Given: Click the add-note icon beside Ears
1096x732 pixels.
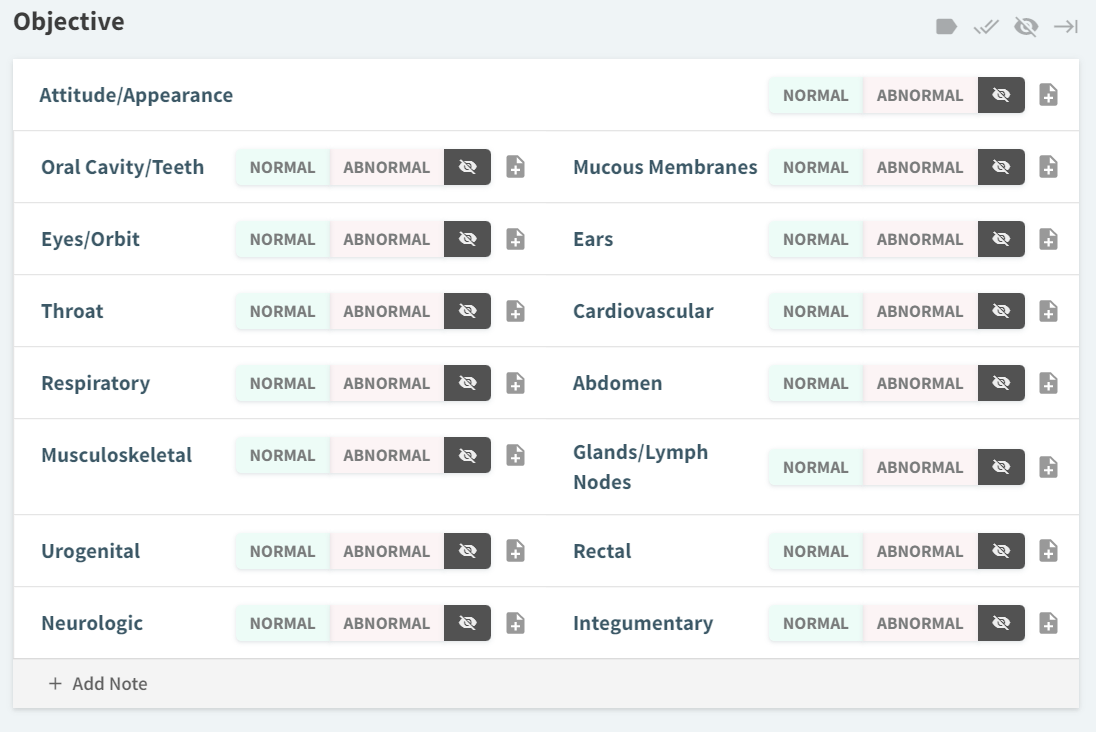Looking at the screenshot, I should pyautogui.click(x=1048, y=239).
